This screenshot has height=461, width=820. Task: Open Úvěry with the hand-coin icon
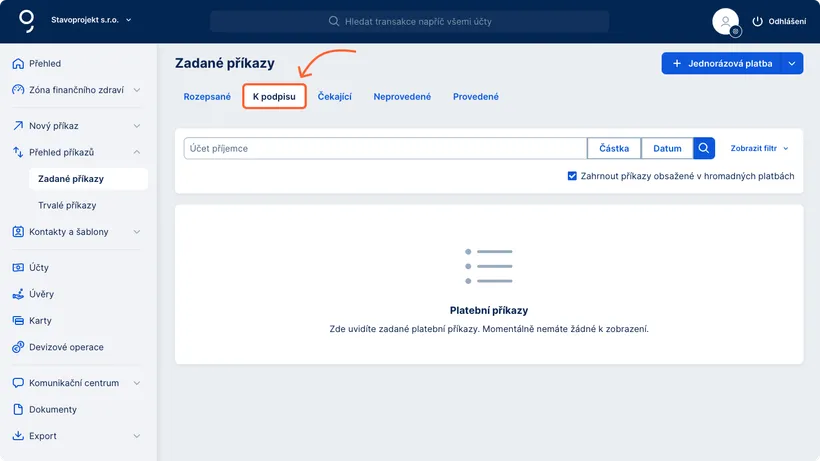18,294
